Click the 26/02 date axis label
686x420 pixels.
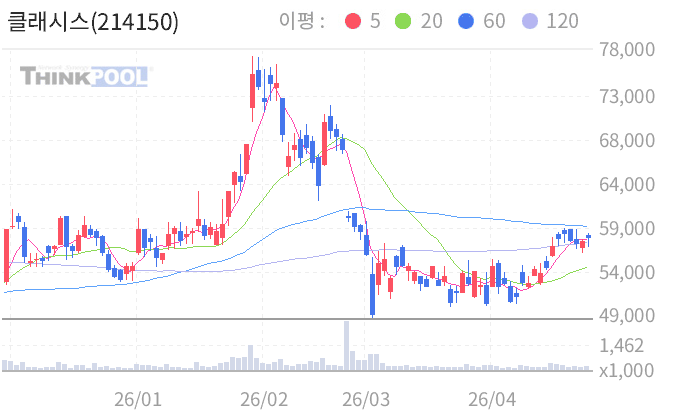264,399
